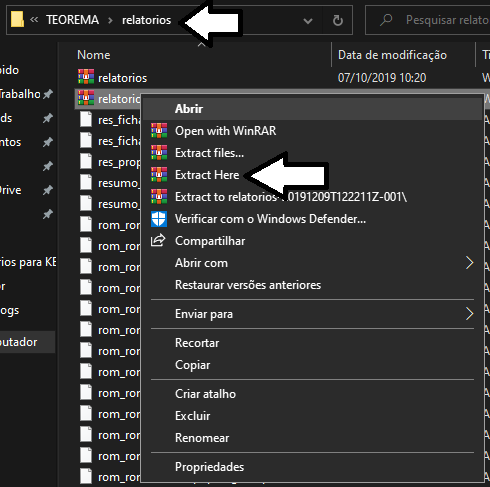The width and height of the screenshot is (490, 487).
Task: Click WinRAR icon next to Open with WinRAR
Action: (x=159, y=131)
